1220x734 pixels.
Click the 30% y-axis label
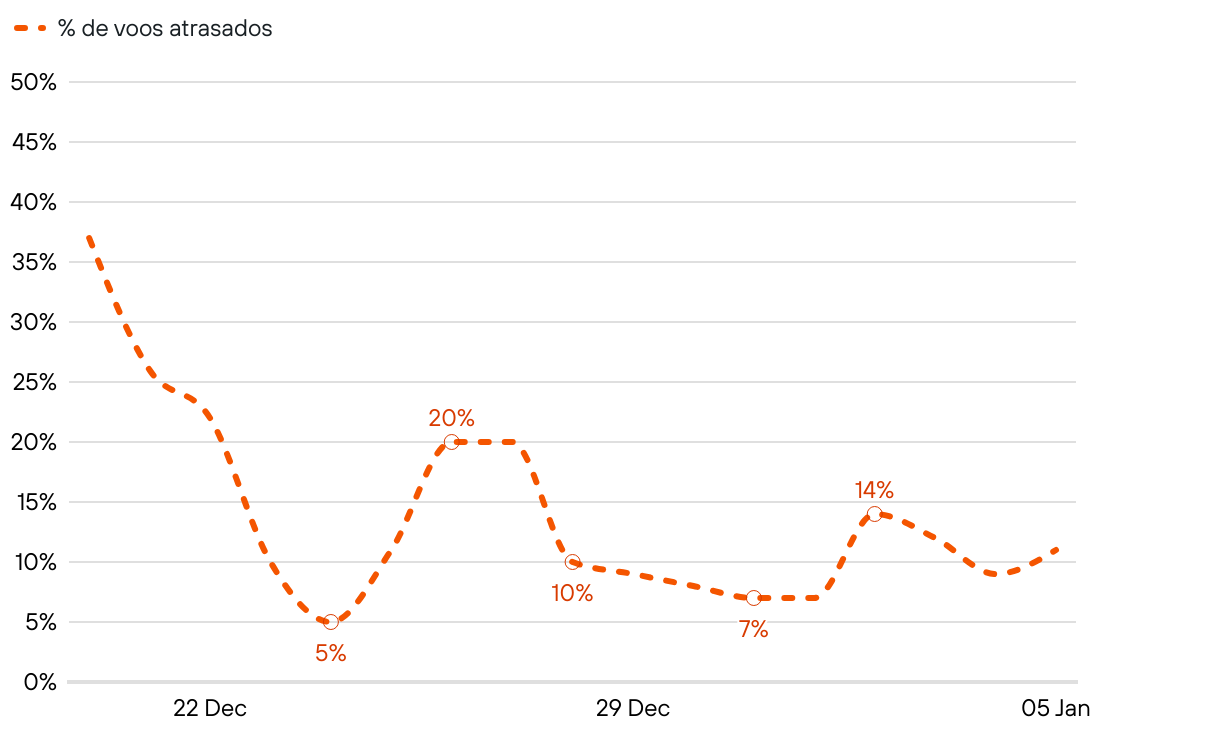coord(33,322)
